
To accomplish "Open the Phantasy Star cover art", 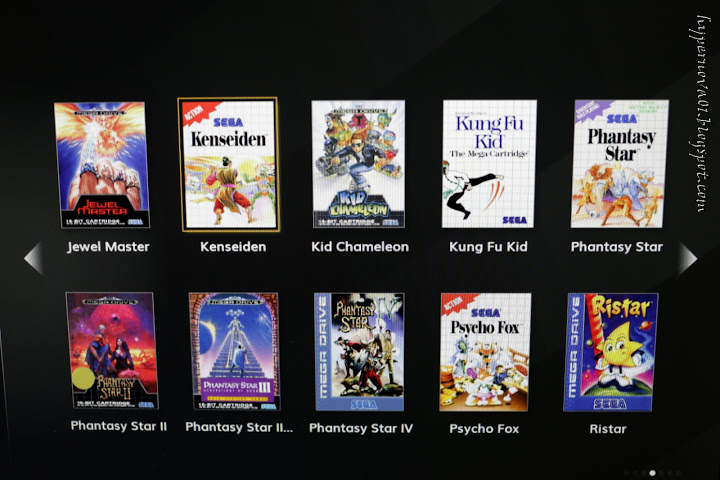I will [x=620, y=164].
